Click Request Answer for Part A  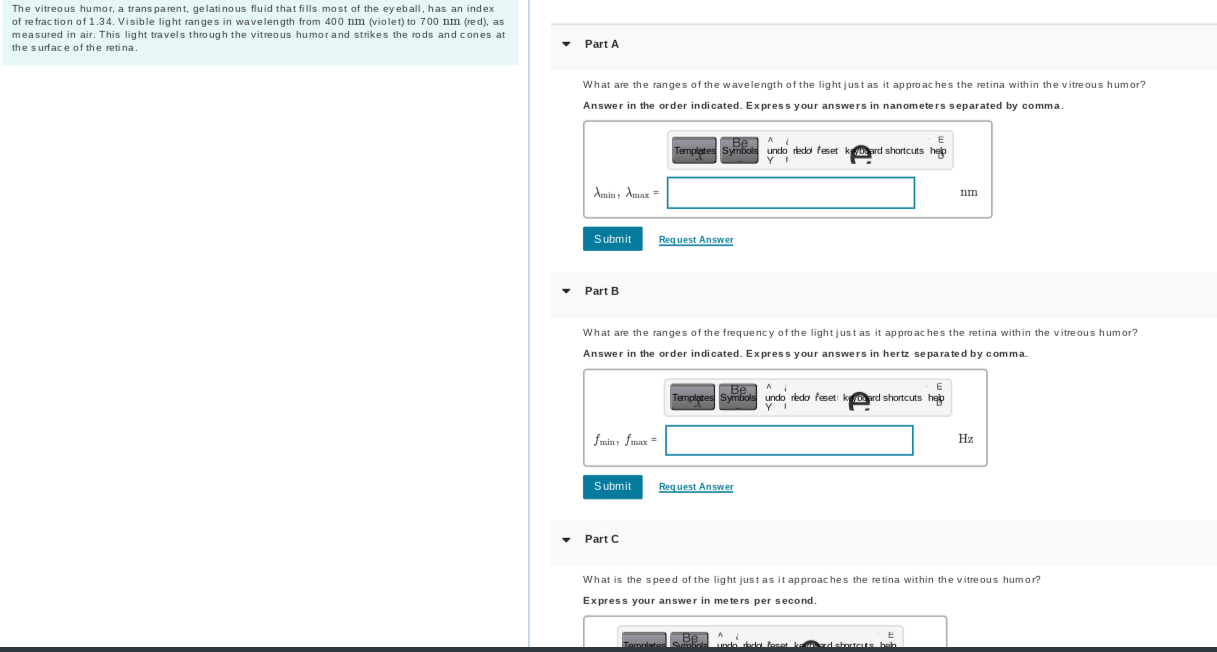click(696, 240)
